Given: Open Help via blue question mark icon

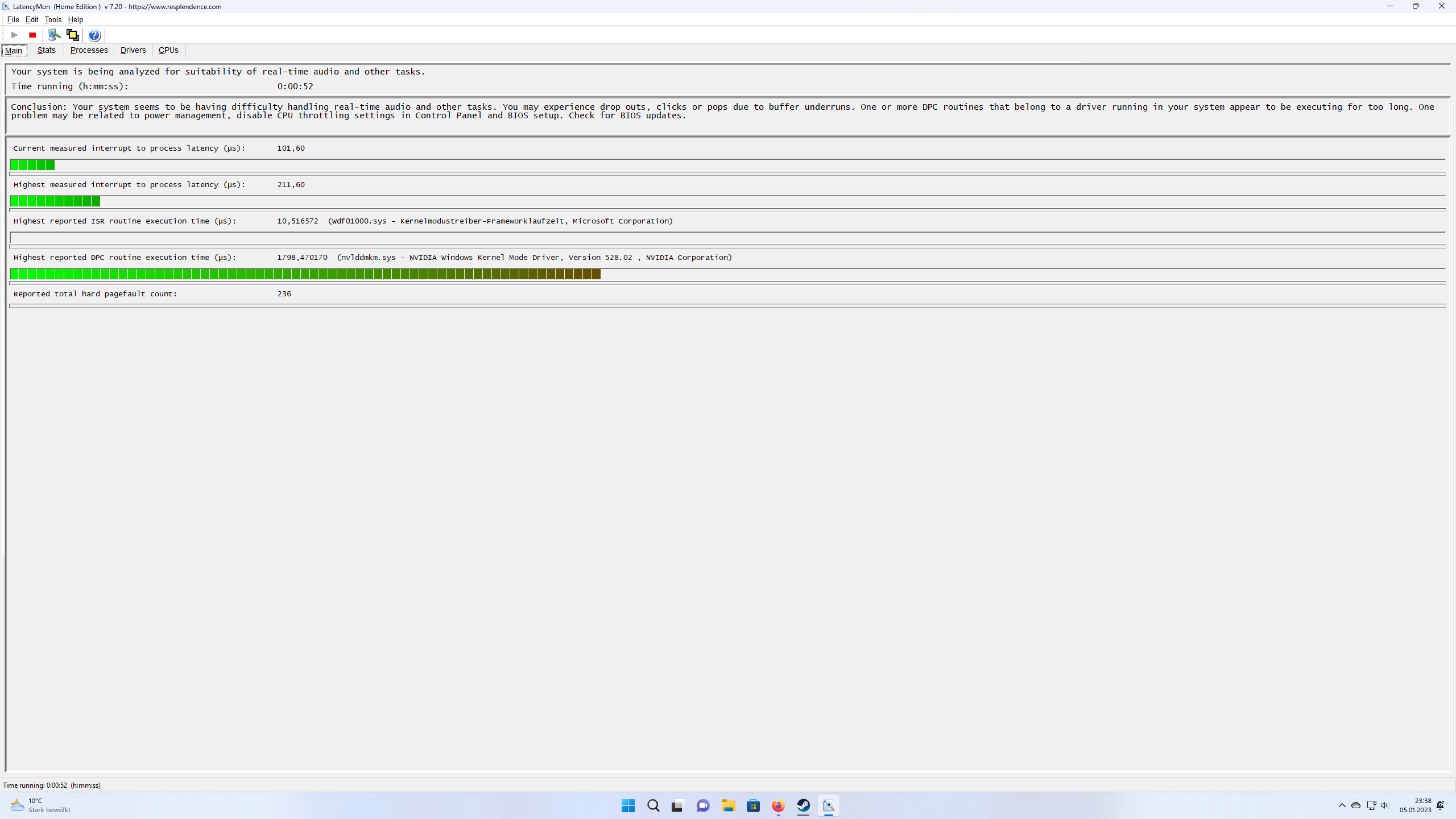Looking at the screenshot, I should (94, 35).
